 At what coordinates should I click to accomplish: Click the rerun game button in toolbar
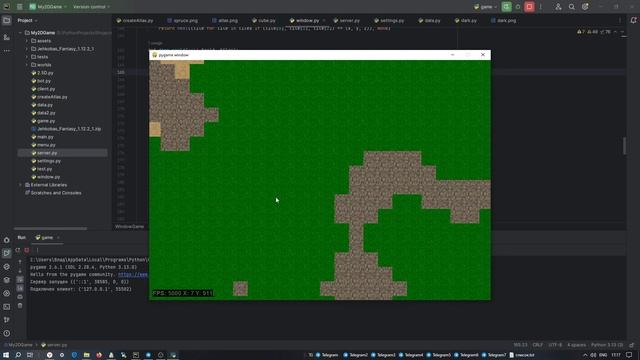click(506, 7)
